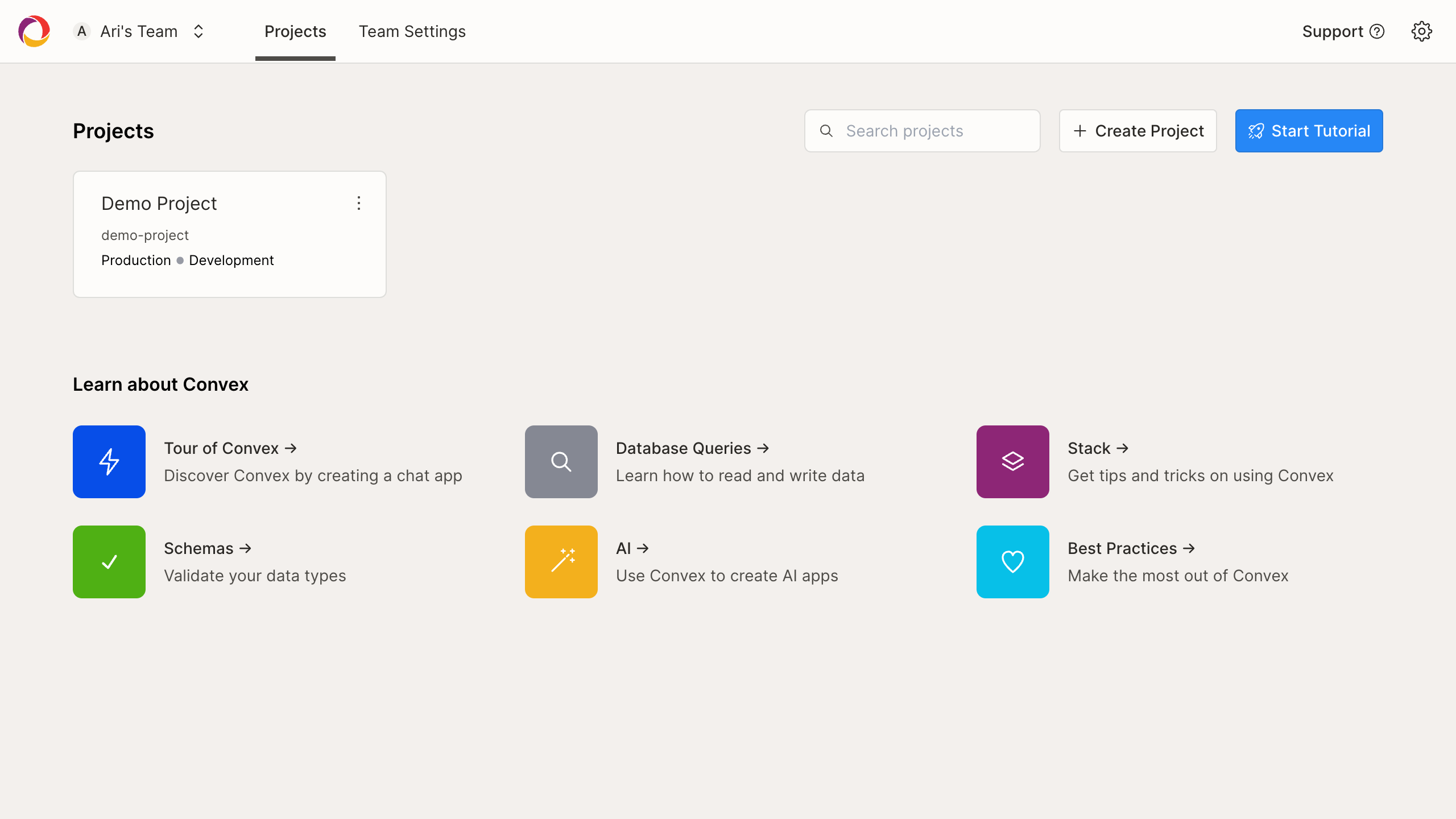Image resolution: width=1456 pixels, height=819 pixels.
Task: Click the arrow beside Database Queries
Action: tap(763, 448)
